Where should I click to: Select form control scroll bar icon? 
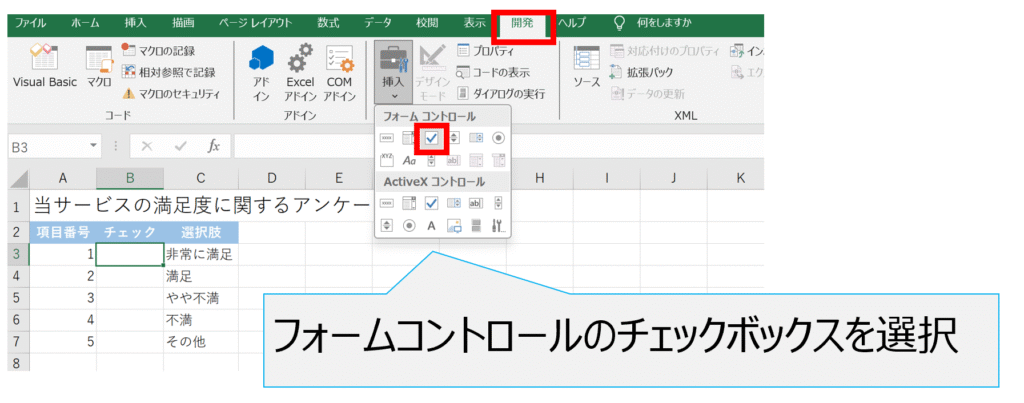[432, 160]
